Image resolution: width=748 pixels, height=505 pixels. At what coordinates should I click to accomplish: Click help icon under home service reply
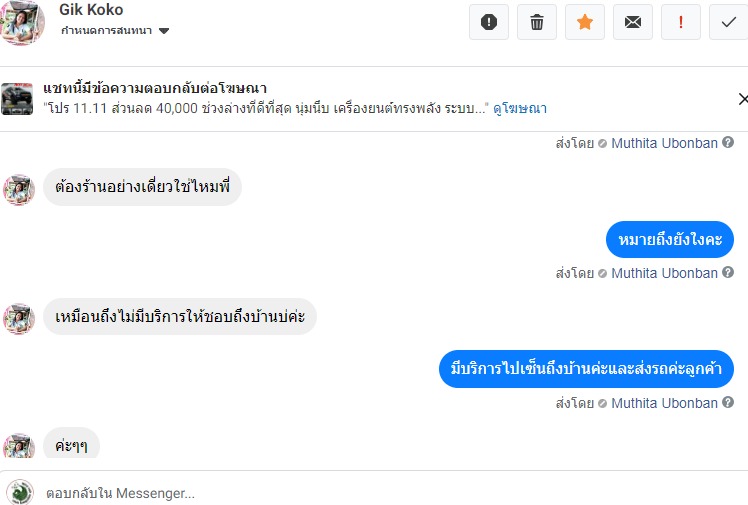click(728, 403)
